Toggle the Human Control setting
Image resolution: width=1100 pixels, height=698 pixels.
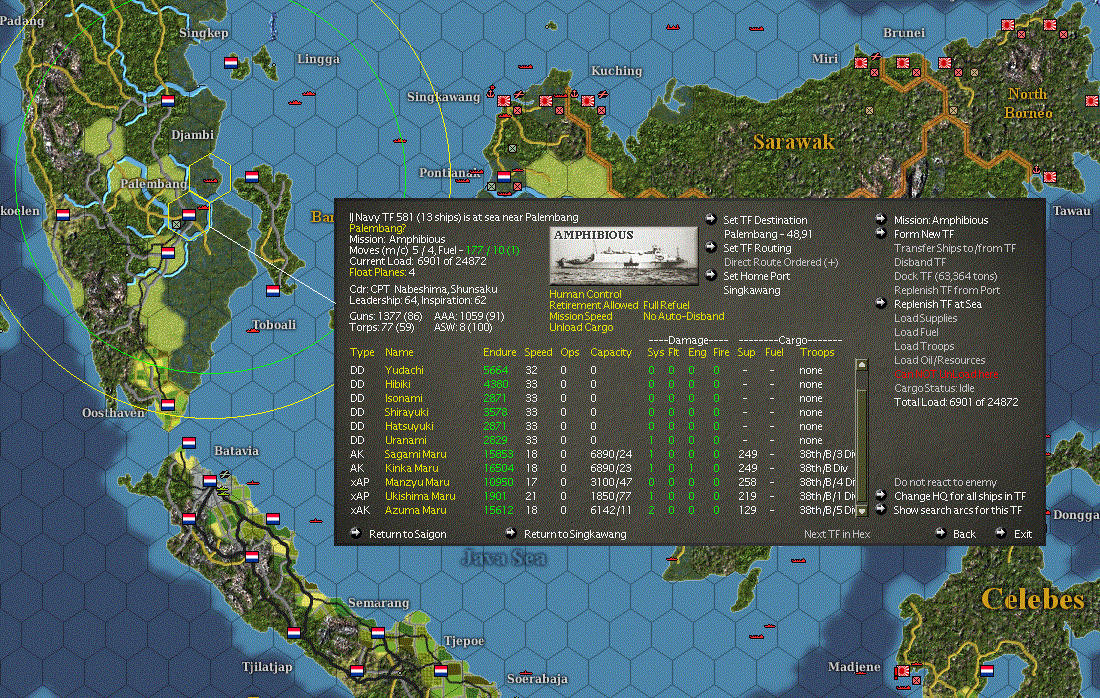tap(585, 294)
